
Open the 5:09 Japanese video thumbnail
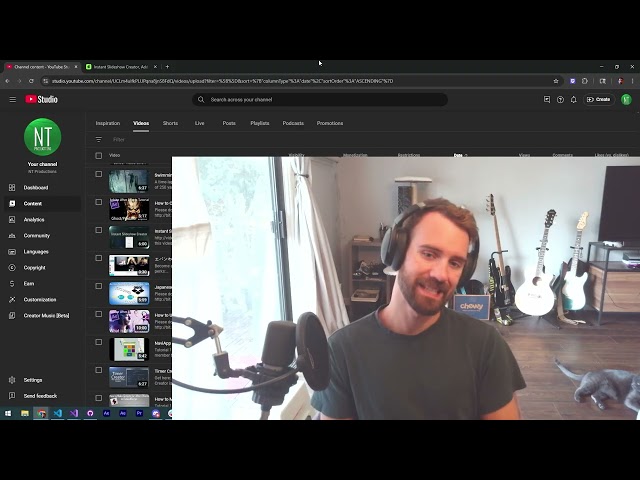pyautogui.click(x=129, y=293)
